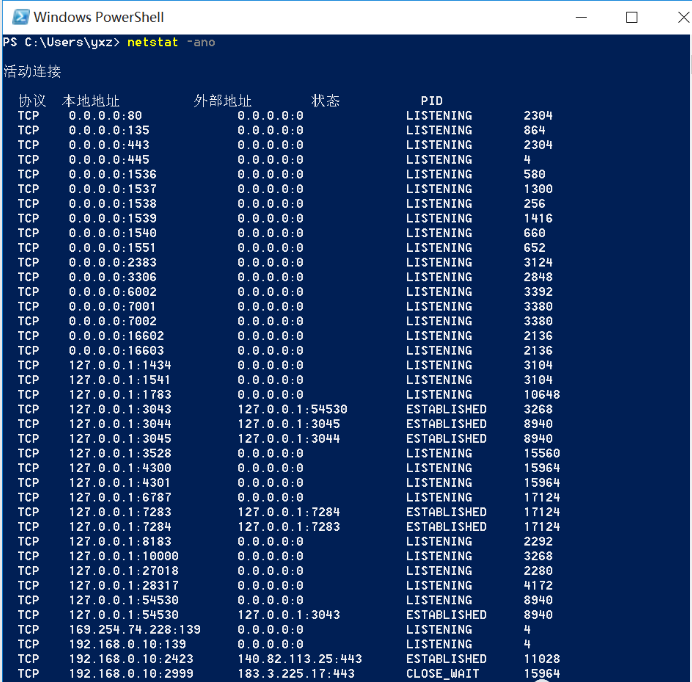Click local address 169.254.74.228:139
692x682 pixels.
click(135, 629)
